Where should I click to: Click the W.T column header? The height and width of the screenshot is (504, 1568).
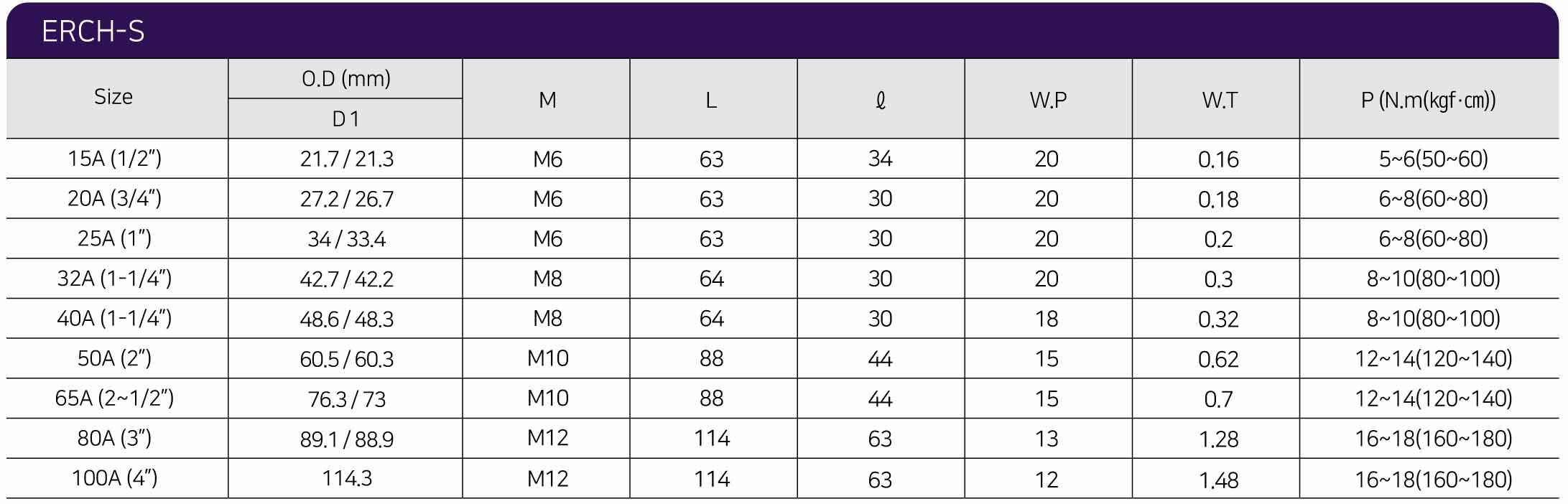coord(1220,100)
